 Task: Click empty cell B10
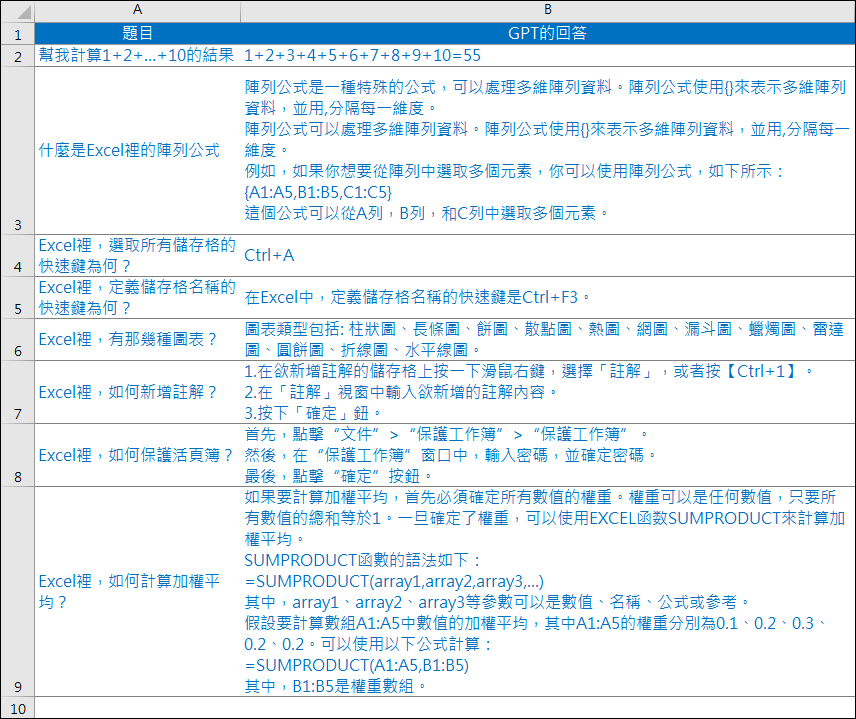[x=548, y=708]
